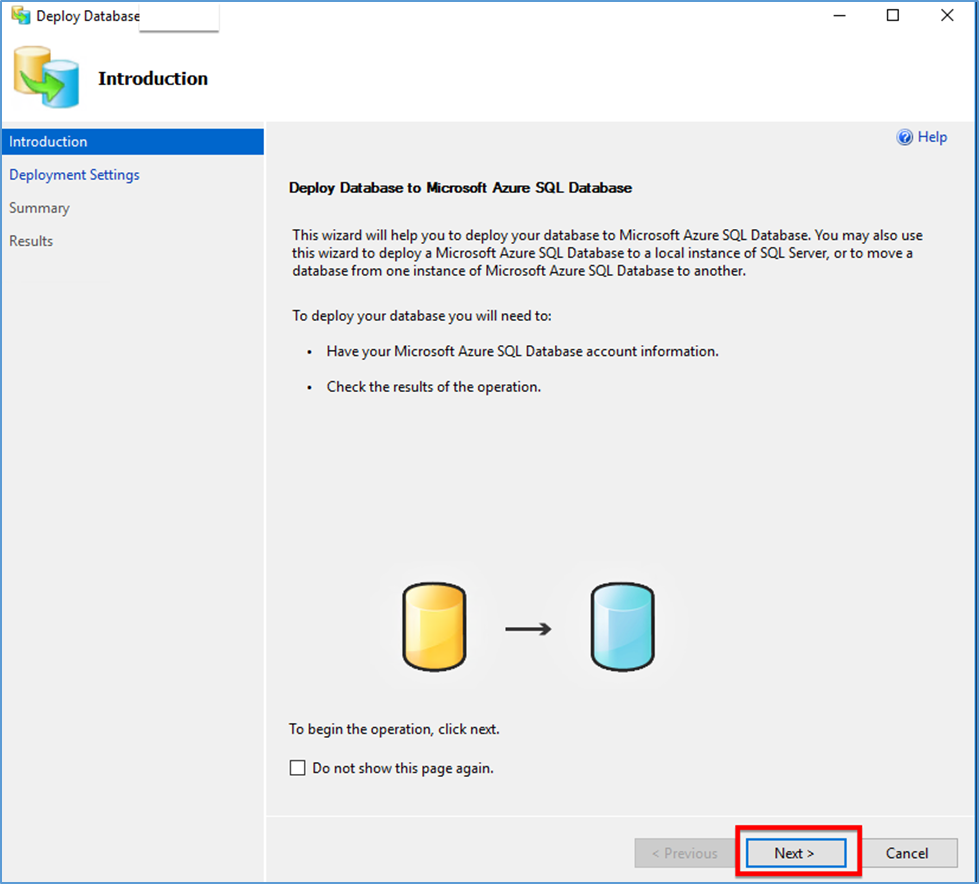
Task: Click the 'This wizard will help you' paragraph
Action: [x=607, y=253]
